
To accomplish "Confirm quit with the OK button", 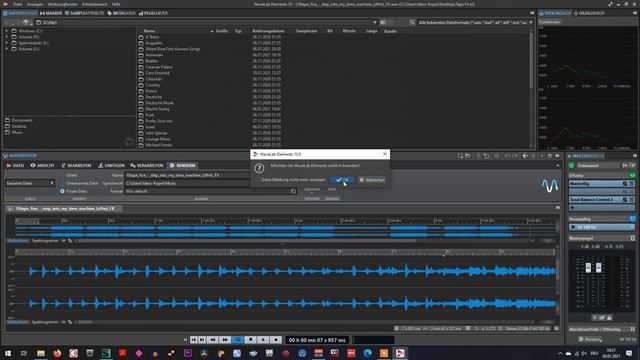I will [342, 180].
